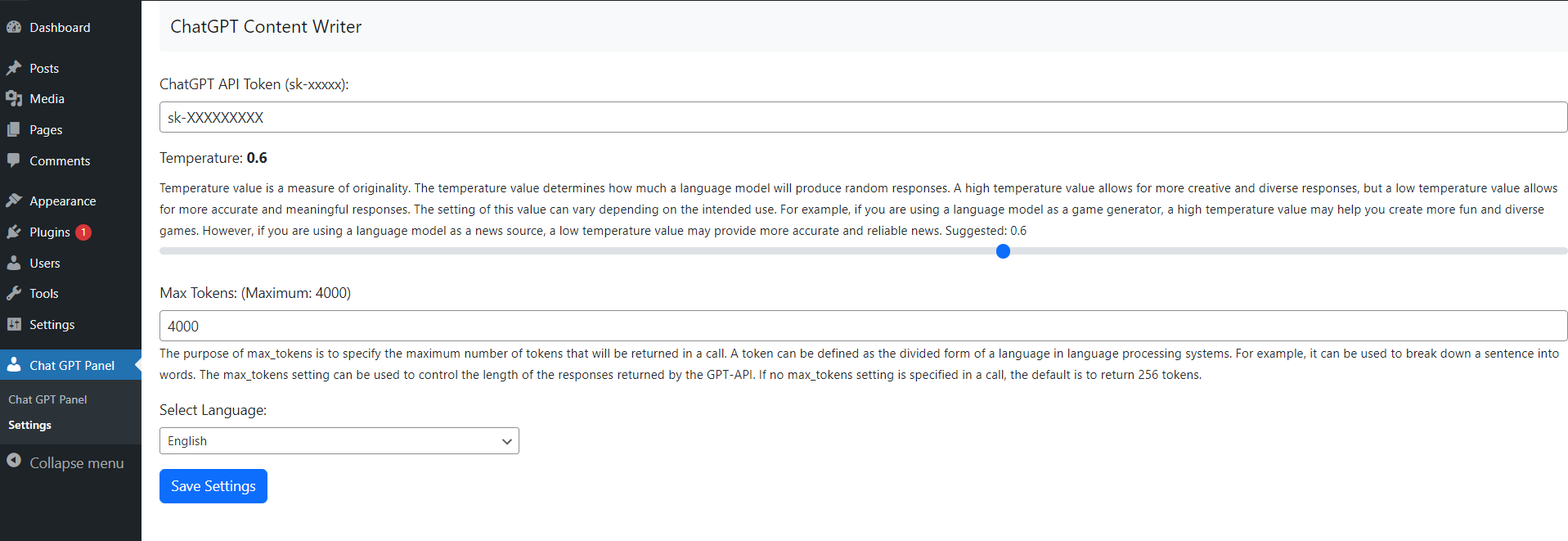The width and height of the screenshot is (1568, 541).
Task: Click the Tools wrench icon
Action: tap(13, 293)
